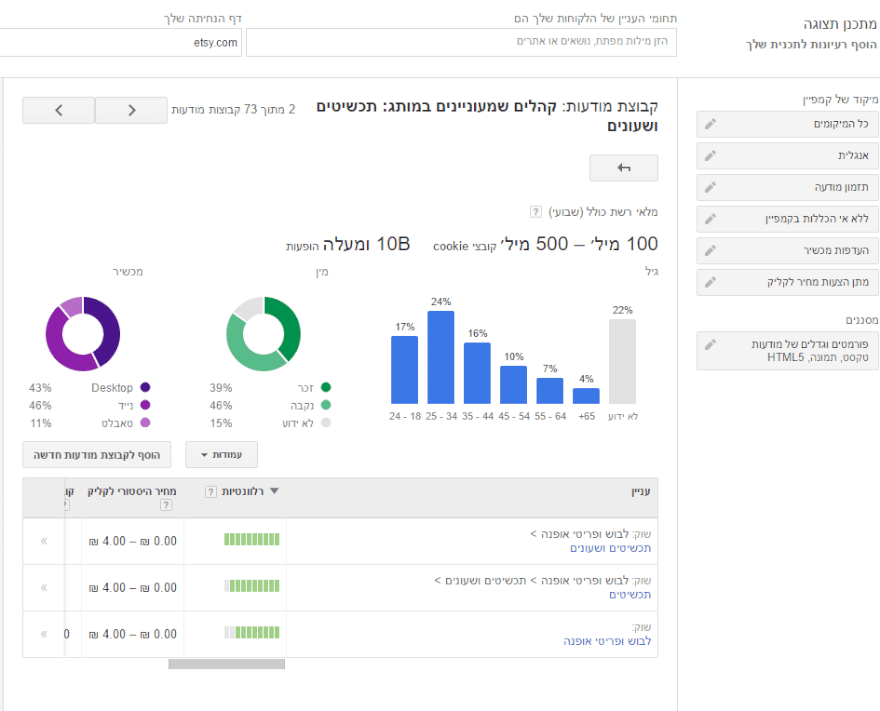Click help icon next to רלוונטיות column
The image size is (880, 711).
click(210, 491)
